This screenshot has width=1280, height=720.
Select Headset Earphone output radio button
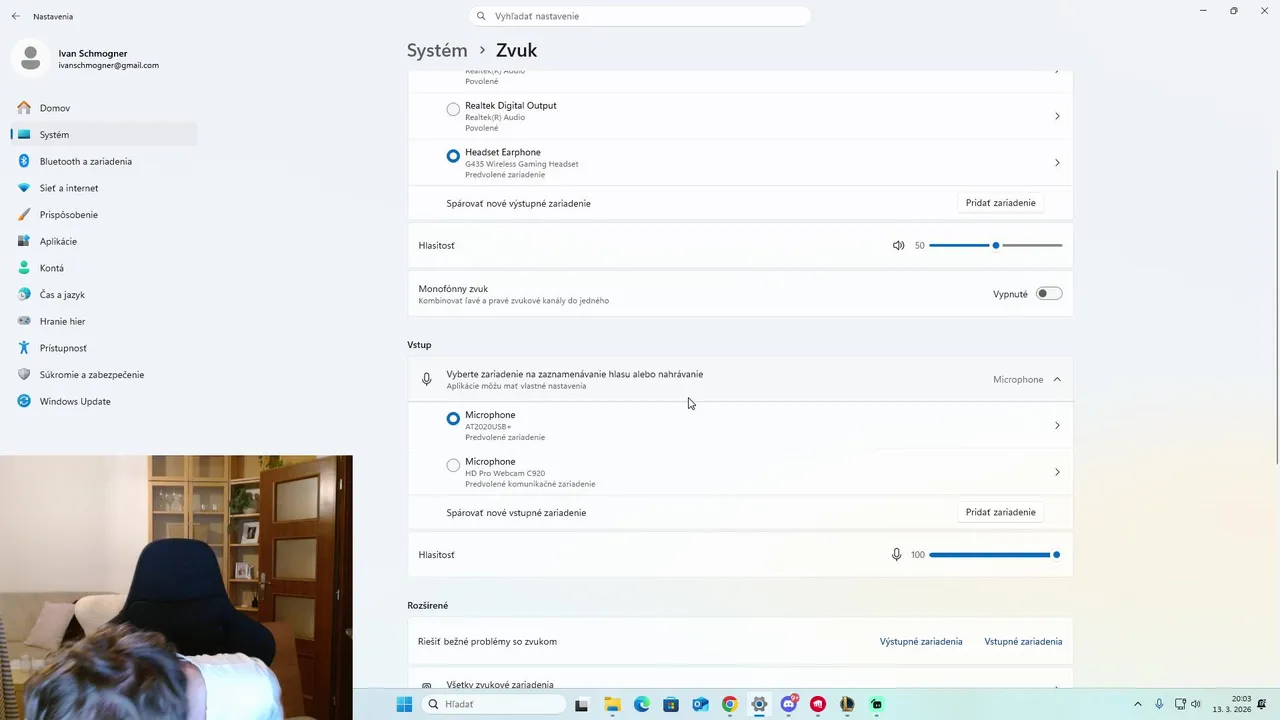(x=453, y=156)
